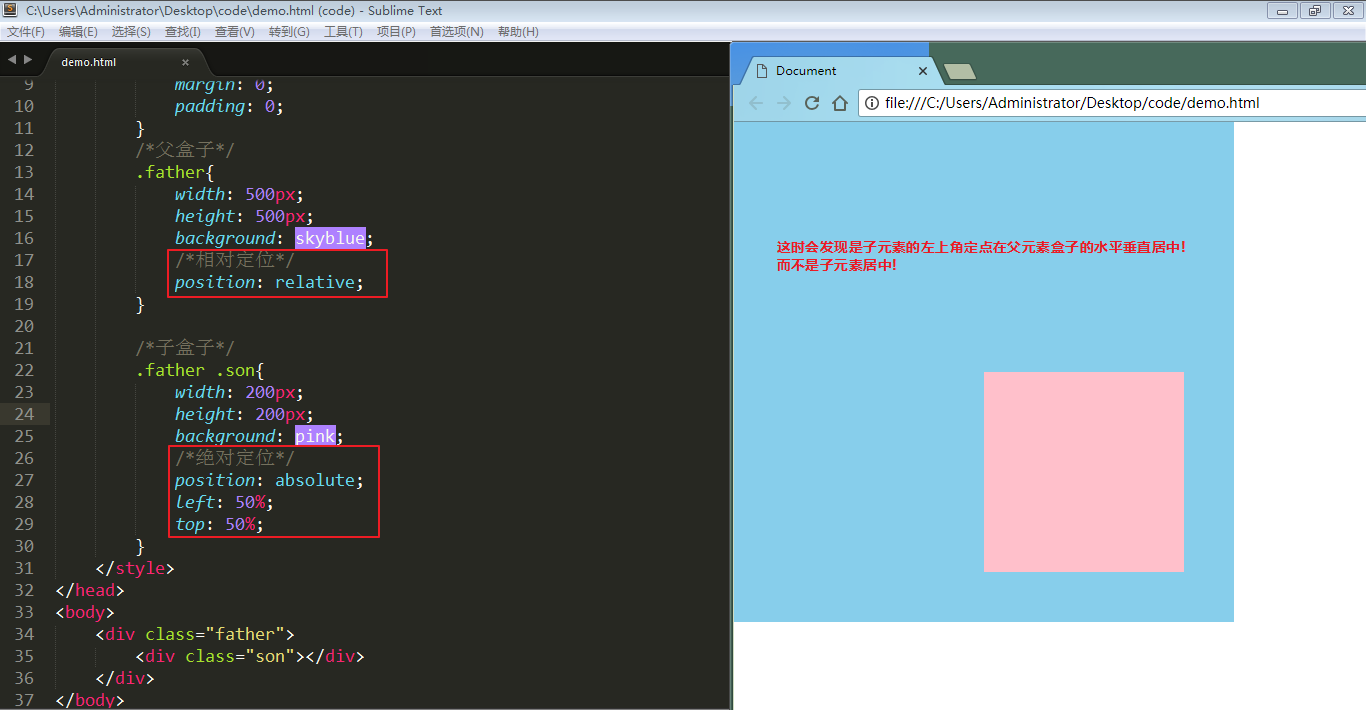This screenshot has height=710, width=1366.
Task: Click the page icon on the Document tab
Action: [x=762, y=71]
